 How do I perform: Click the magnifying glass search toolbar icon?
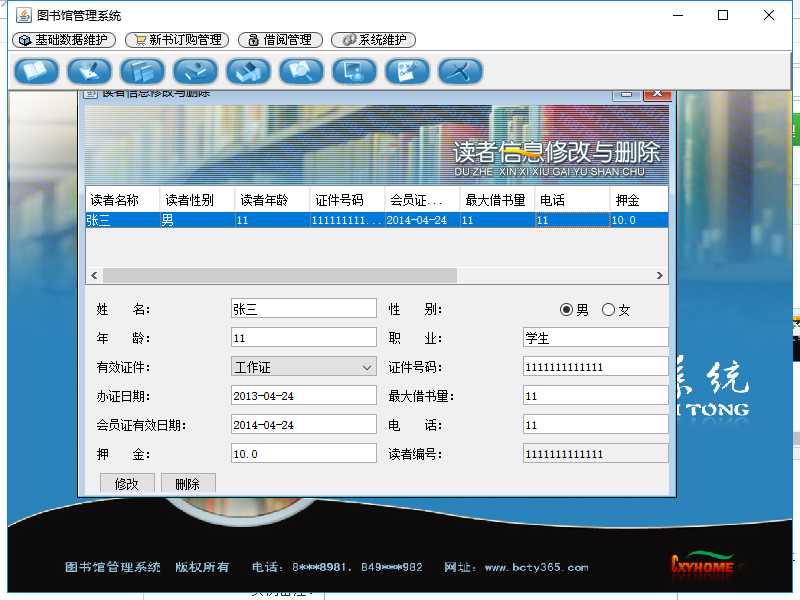[301, 72]
